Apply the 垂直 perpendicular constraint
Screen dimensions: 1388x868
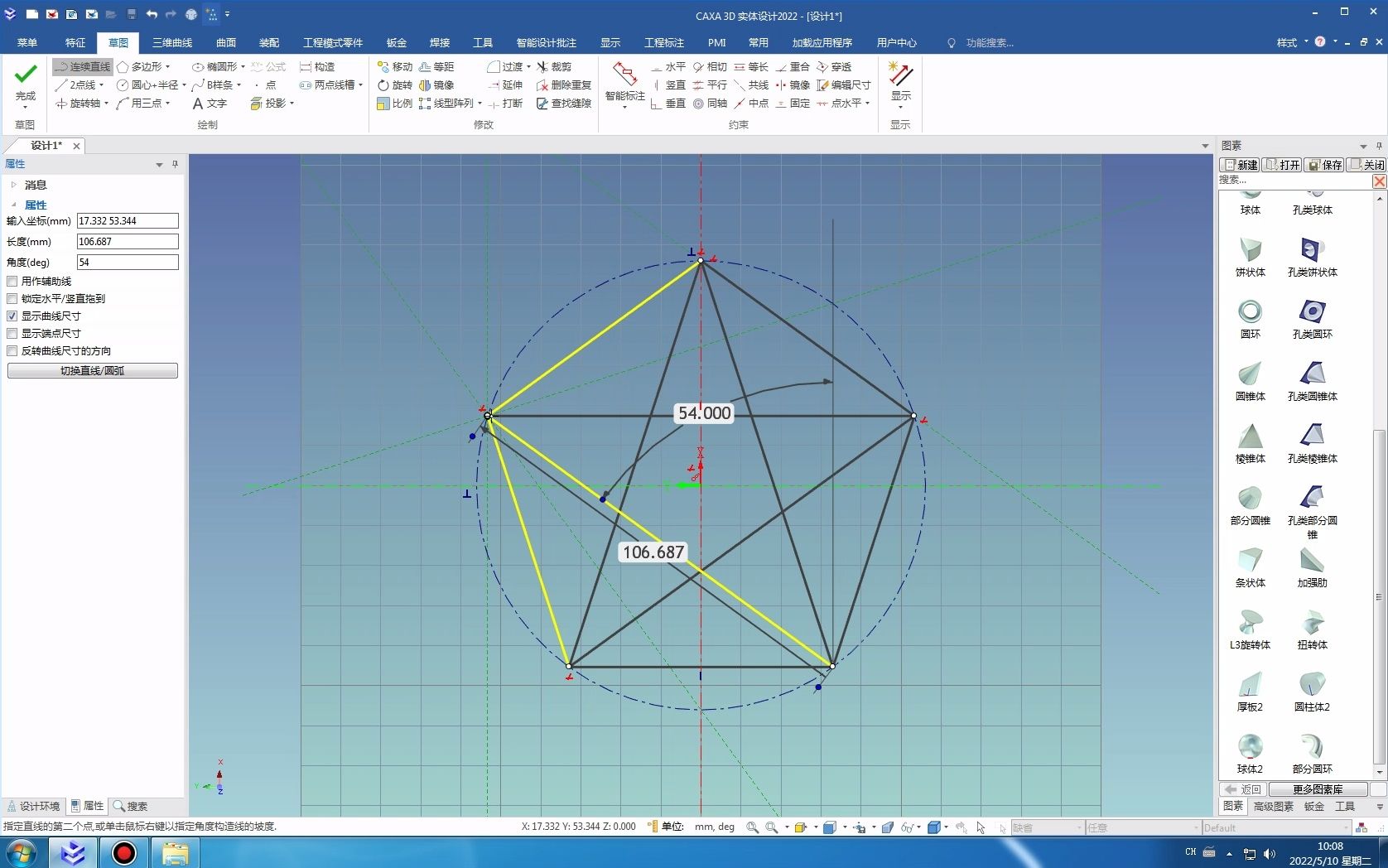pos(668,103)
